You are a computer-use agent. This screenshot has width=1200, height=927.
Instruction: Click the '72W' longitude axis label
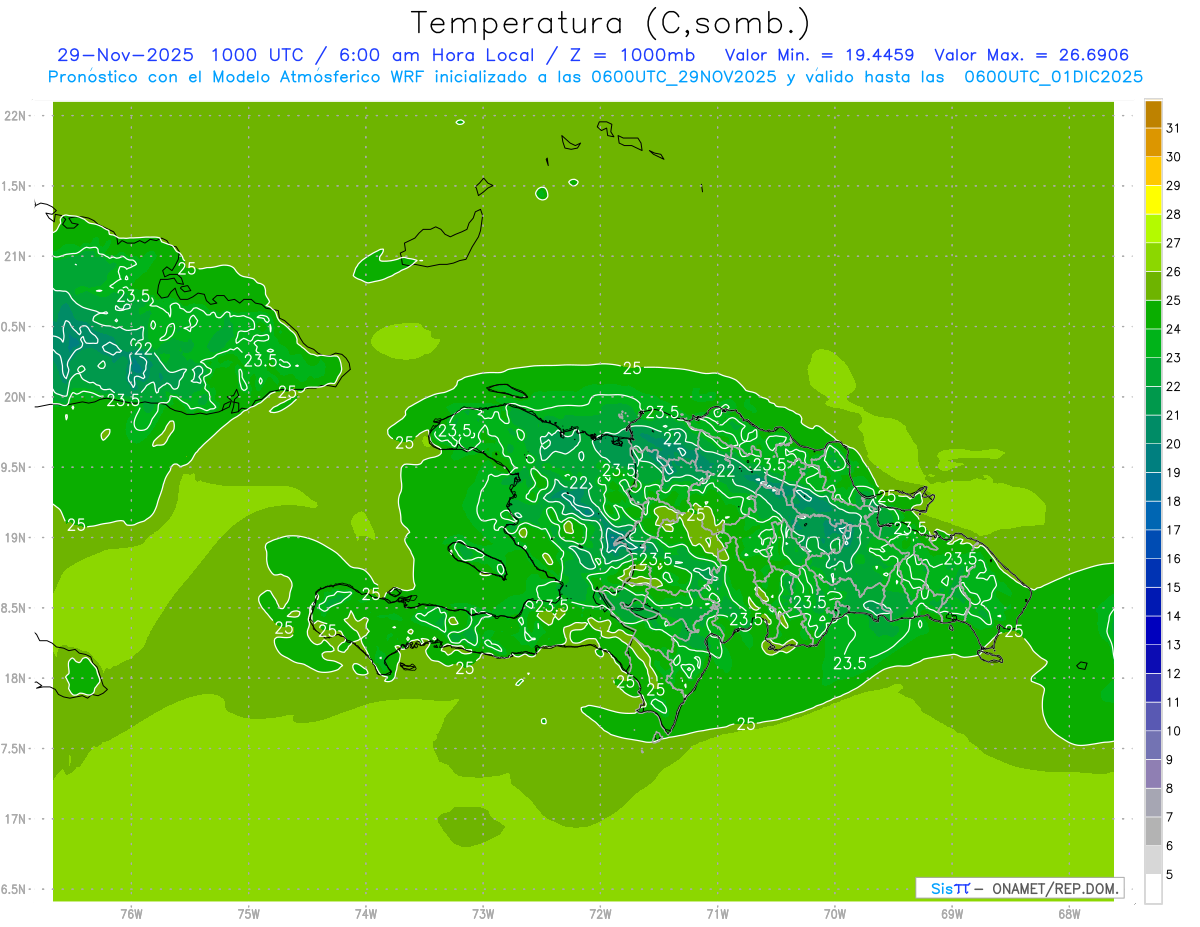600,914
